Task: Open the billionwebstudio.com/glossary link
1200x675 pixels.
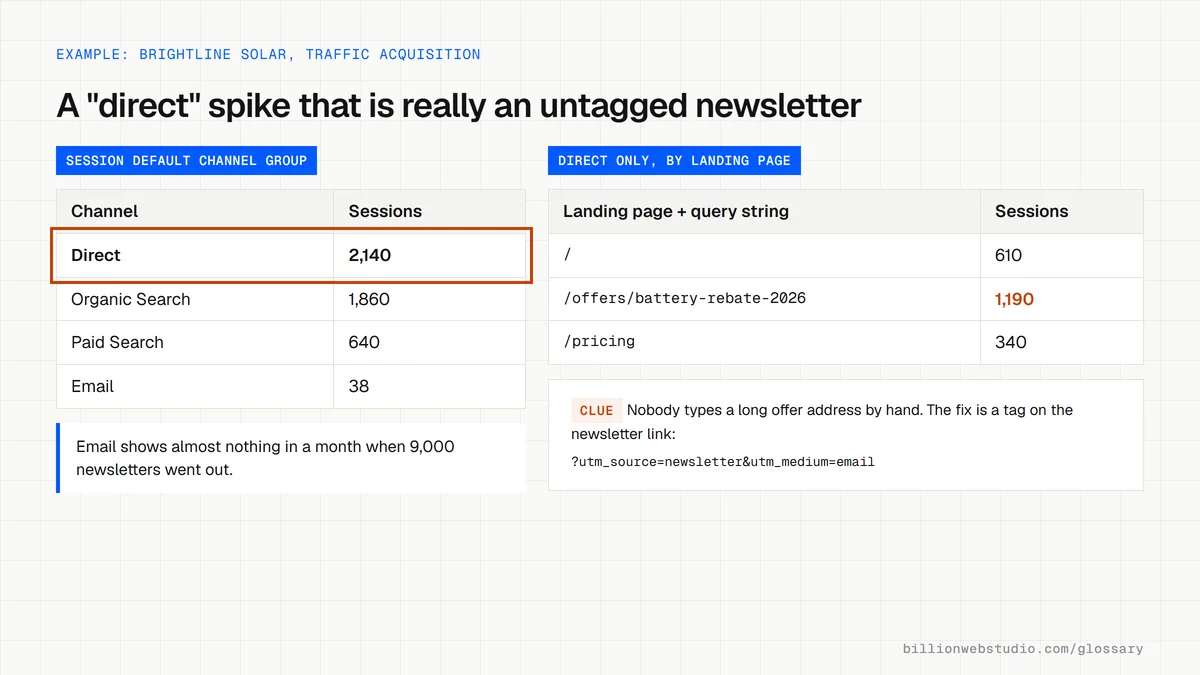Action: [x=1023, y=649]
